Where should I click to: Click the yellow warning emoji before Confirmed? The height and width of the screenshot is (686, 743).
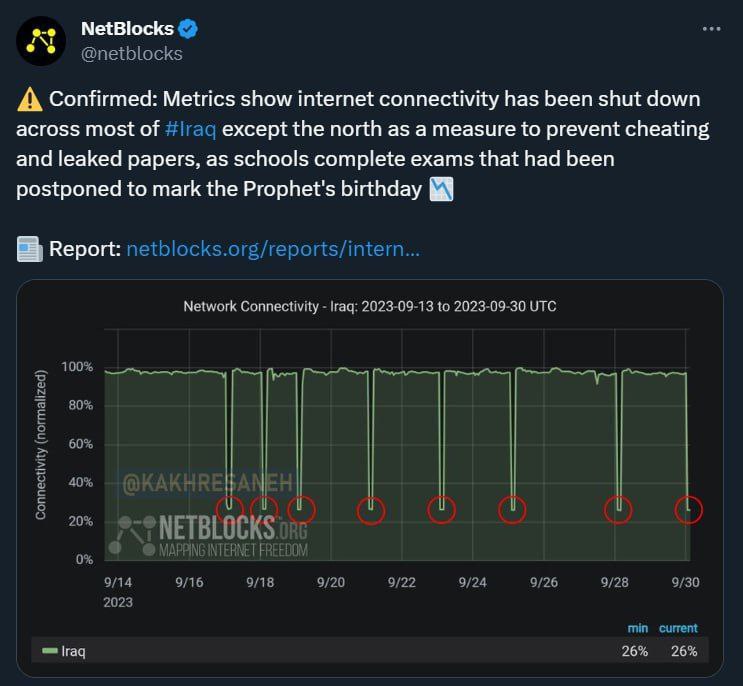click(x=29, y=100)
